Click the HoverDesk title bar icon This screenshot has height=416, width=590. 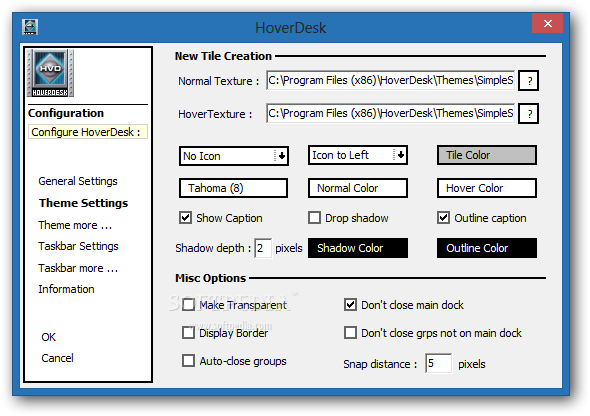pyautogui.click(x=30, y=27)
